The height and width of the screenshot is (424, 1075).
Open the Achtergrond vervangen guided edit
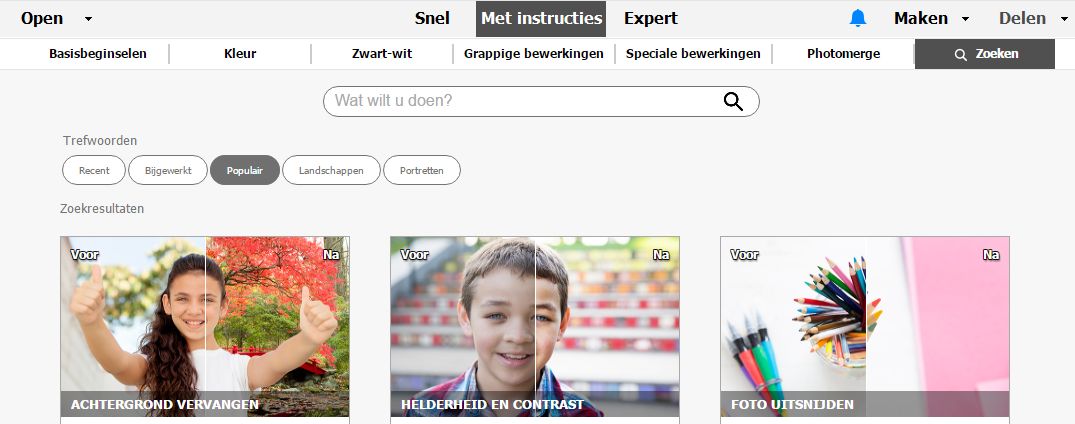[205, 327]
